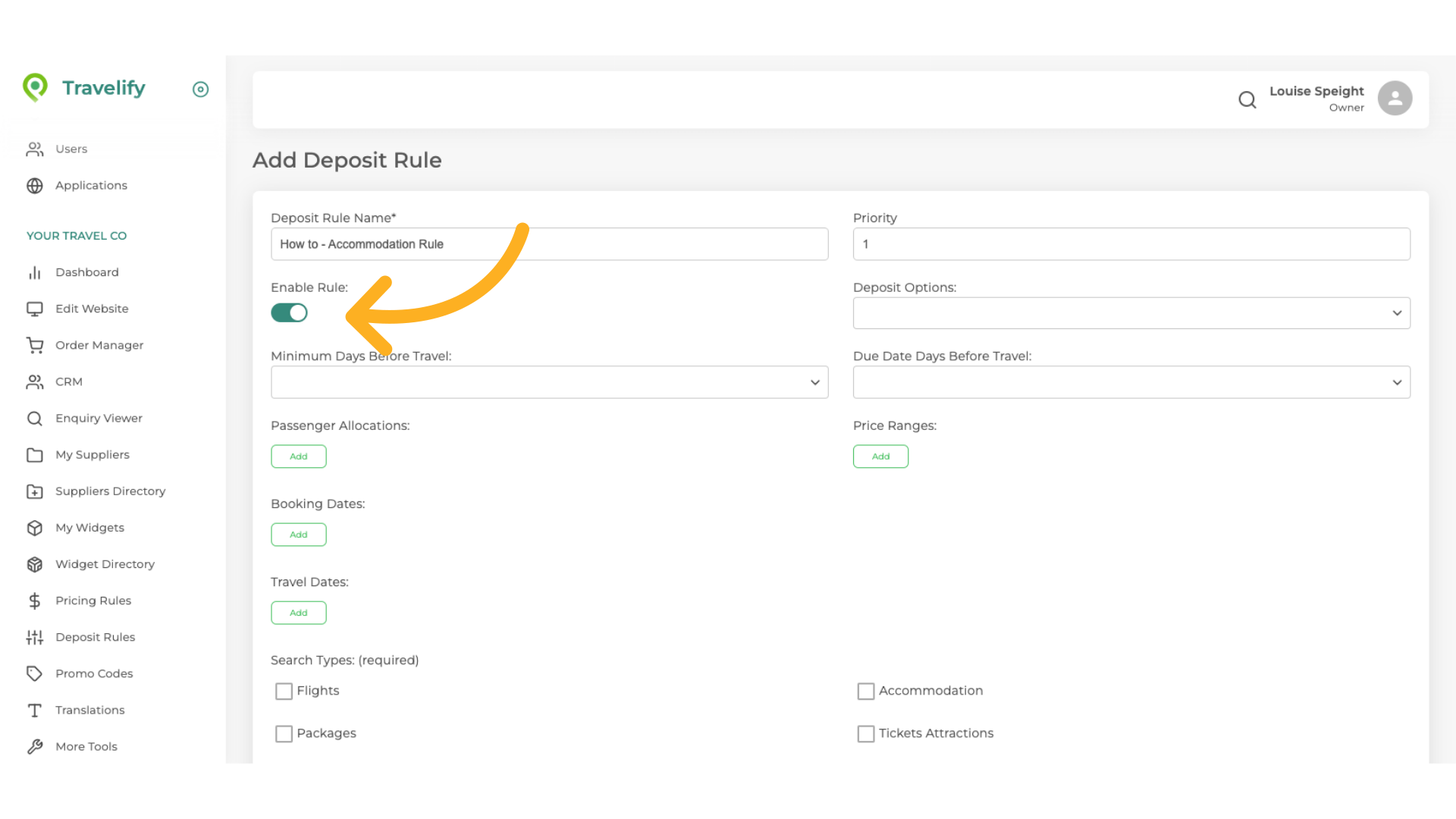
Task: Add a Passenger Allocation
Action: 299,457
